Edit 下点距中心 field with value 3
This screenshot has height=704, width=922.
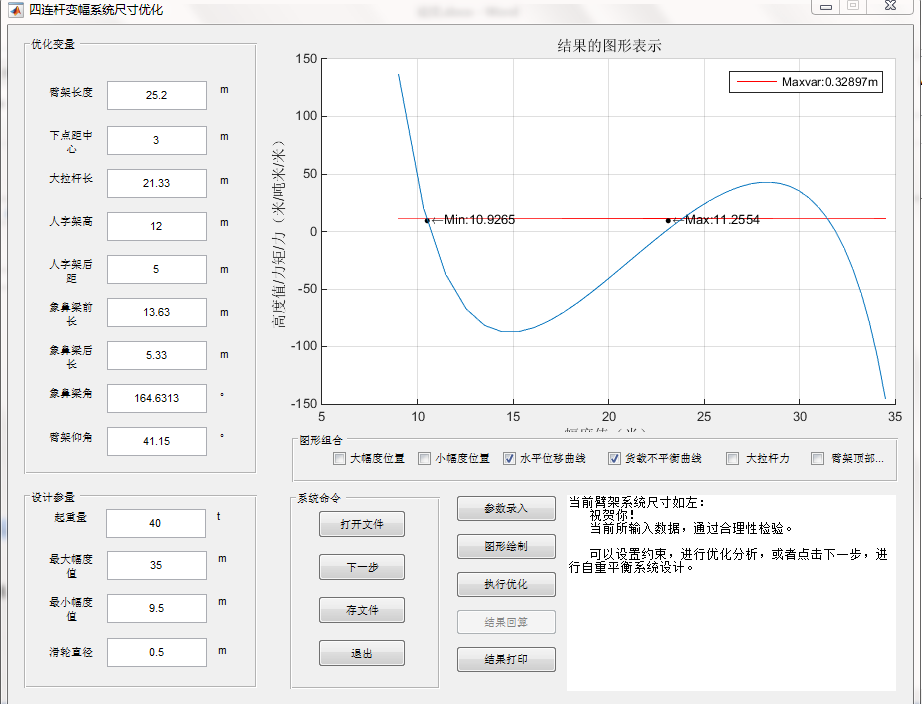(157, 141)
